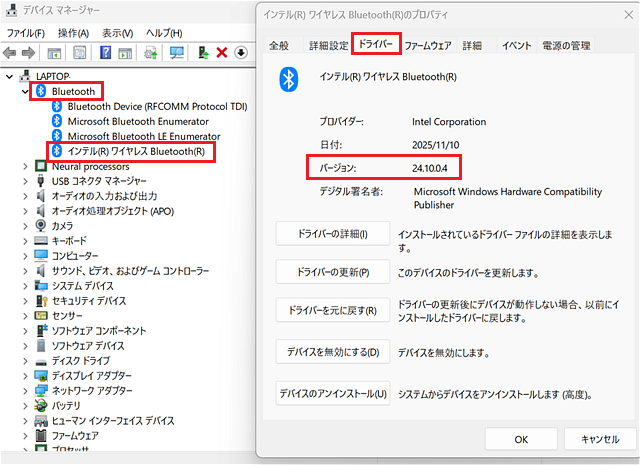Expand サウンド、ビデオ、およびゲーム コントローラー node

coord(25,271)
